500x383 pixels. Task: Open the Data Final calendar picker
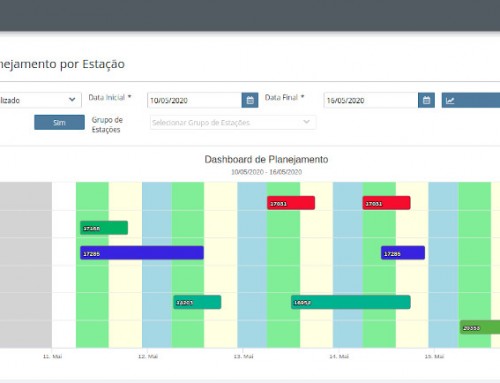pos(426,100)
